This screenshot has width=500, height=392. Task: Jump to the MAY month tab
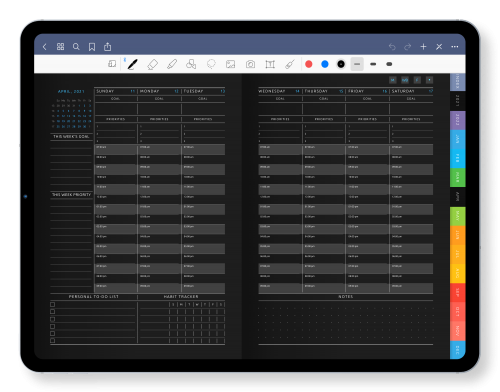click(458, 216)
